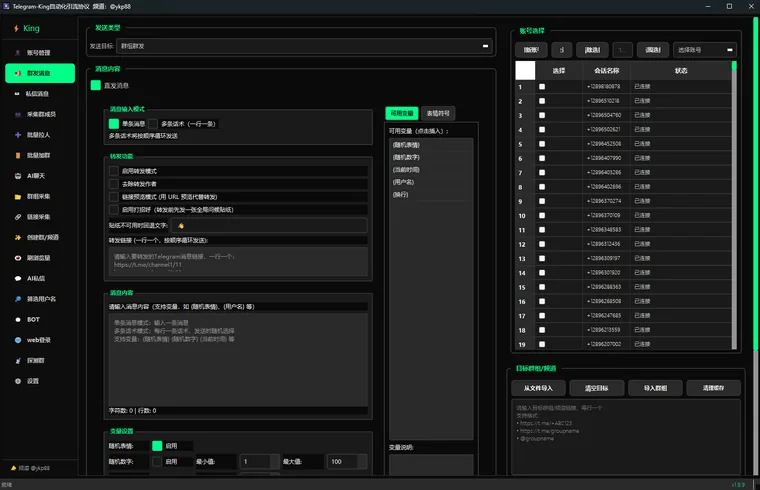Select 多条话术 multi-line script mode

point(153,124)
